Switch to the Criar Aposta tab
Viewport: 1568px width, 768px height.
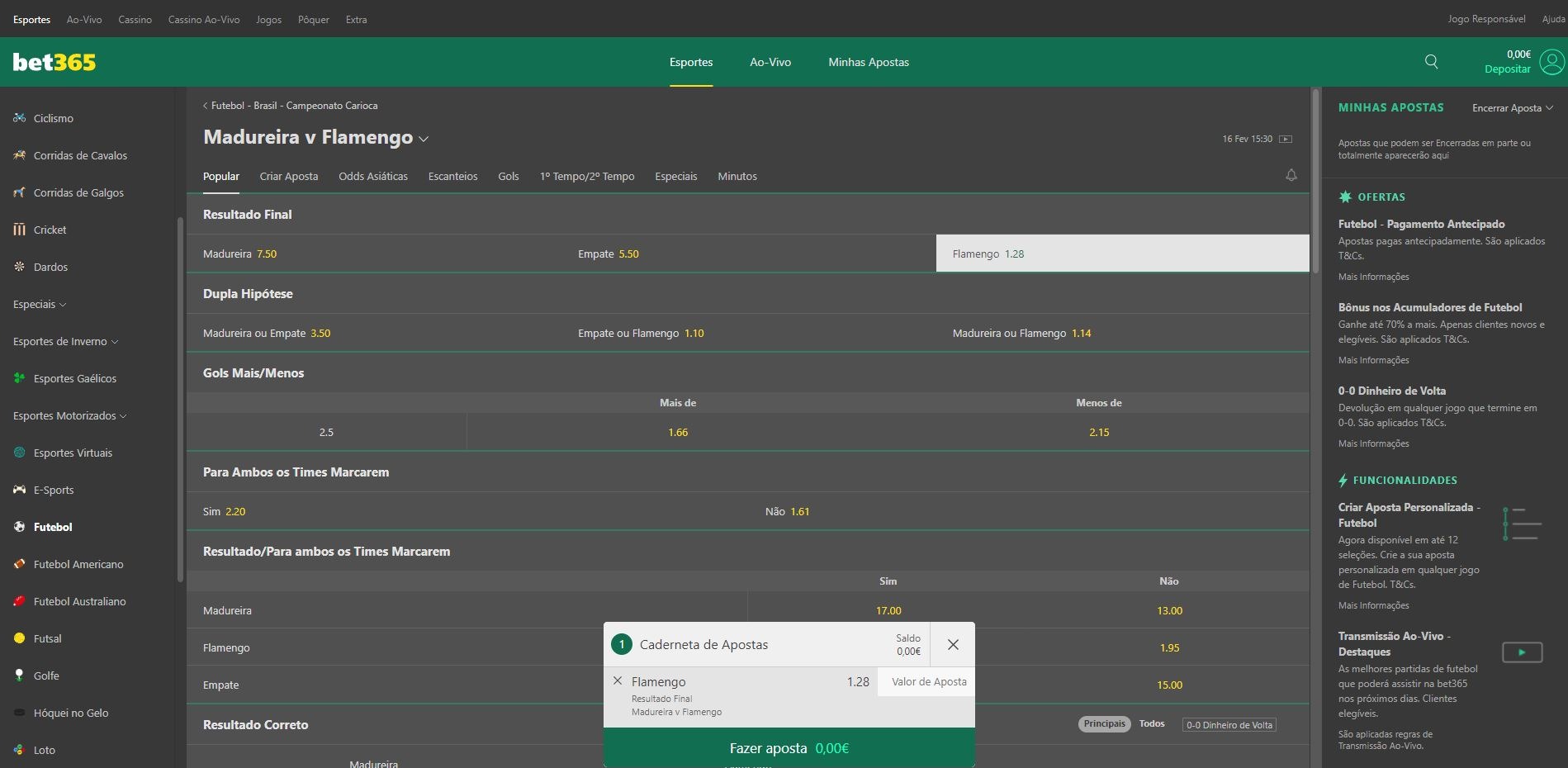pyautogui.click(x=289, y=176)
